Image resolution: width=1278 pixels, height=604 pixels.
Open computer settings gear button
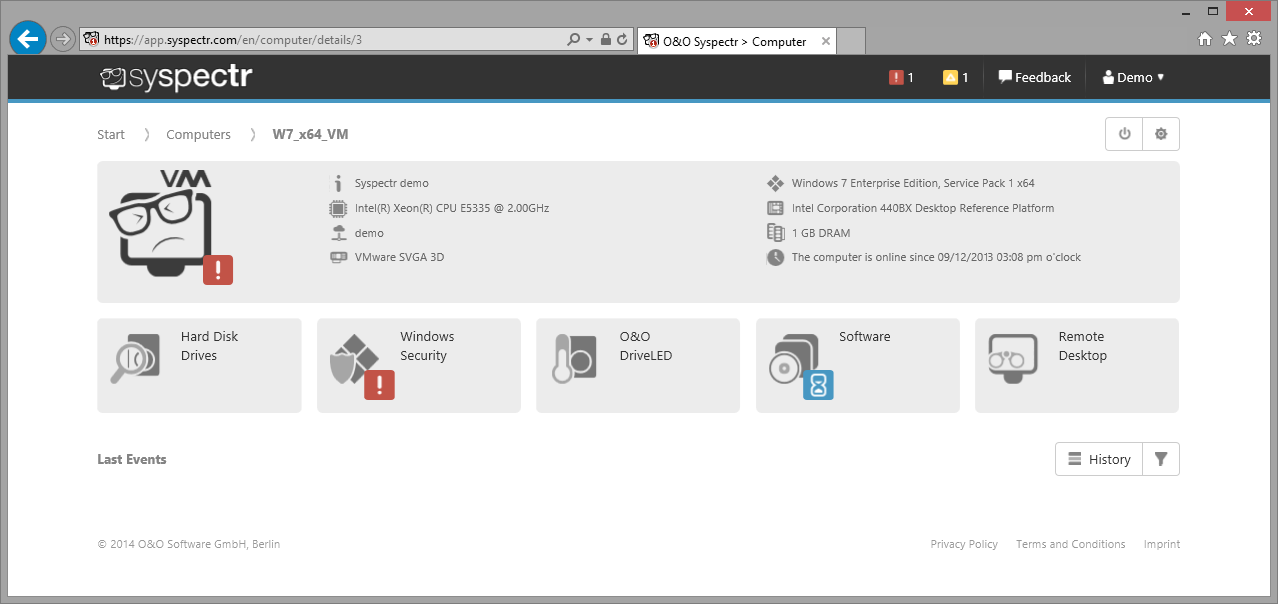(1161, 134)
